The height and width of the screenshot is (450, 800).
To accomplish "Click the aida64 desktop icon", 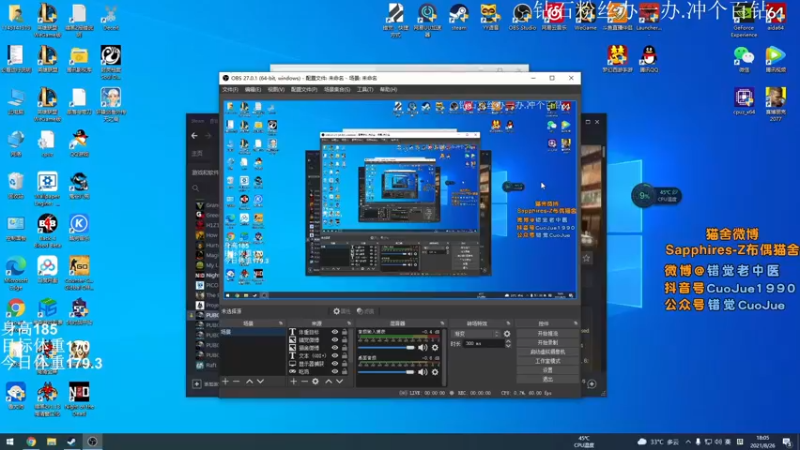I will tap(776, 17).
